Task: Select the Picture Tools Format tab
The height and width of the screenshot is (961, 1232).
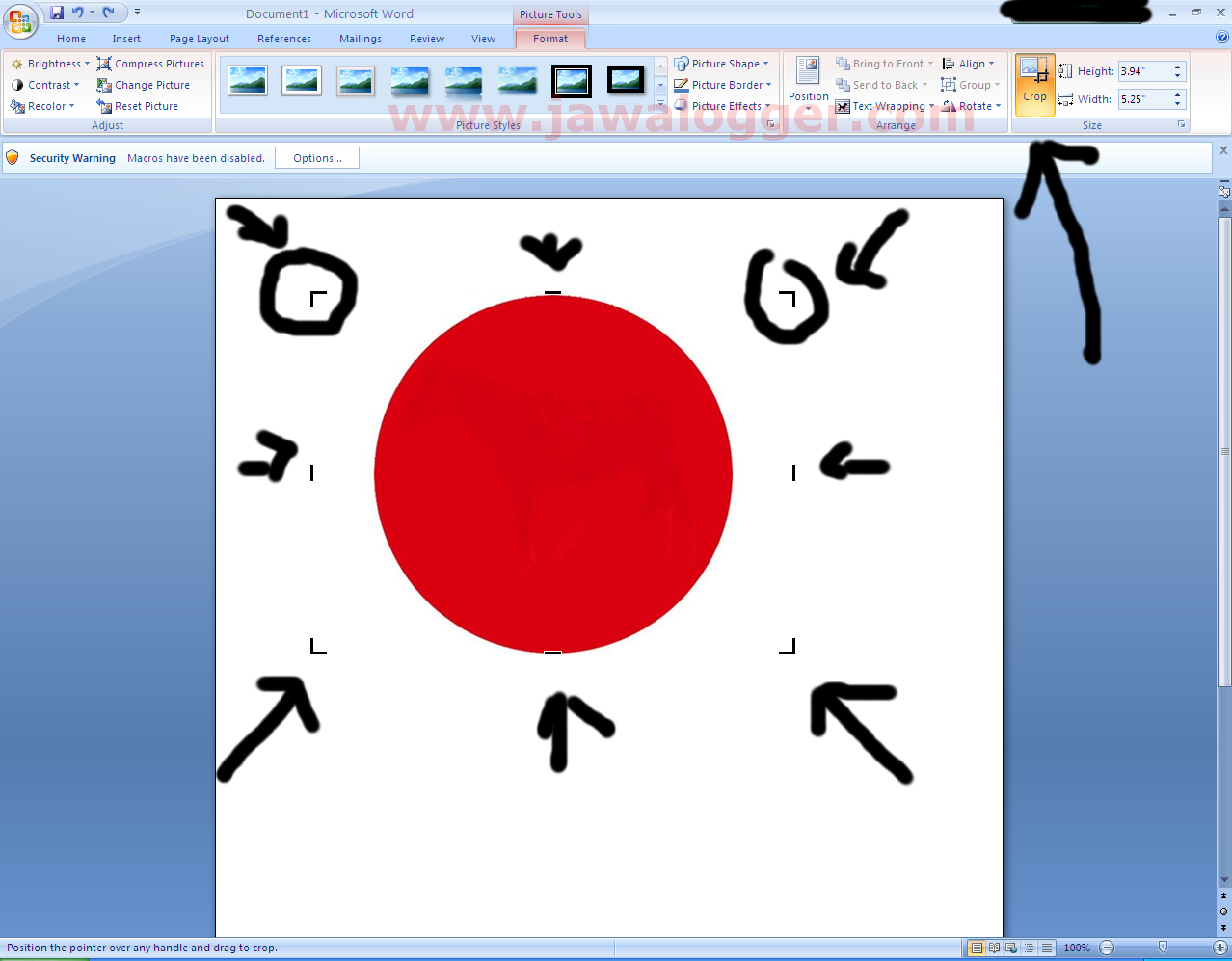Action: 550,39
